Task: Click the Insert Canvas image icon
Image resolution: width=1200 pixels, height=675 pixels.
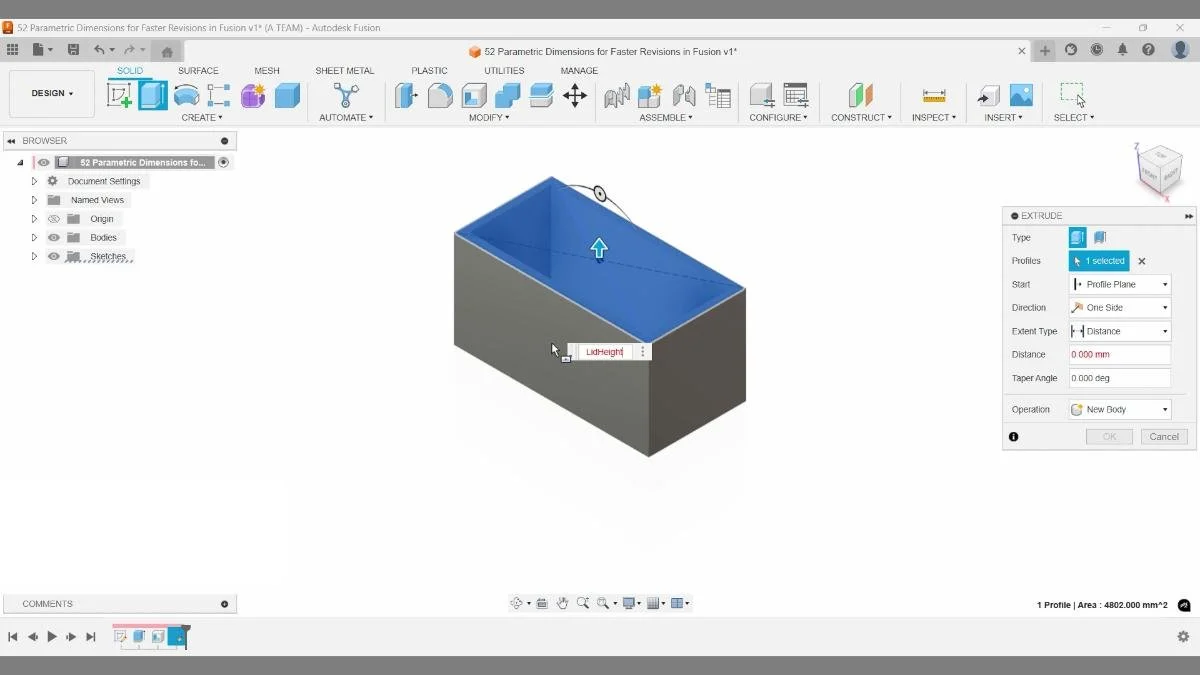Action: 1021,95
